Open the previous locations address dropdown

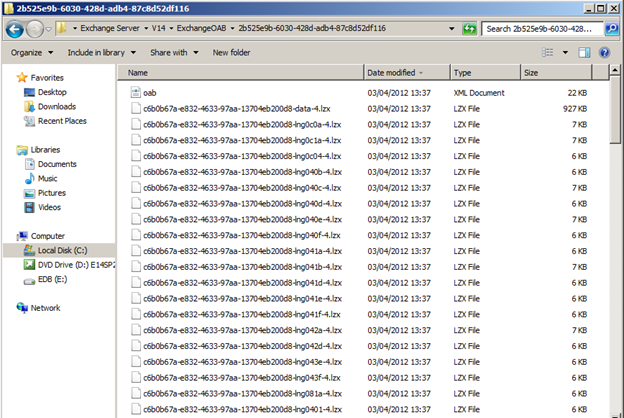452,29
